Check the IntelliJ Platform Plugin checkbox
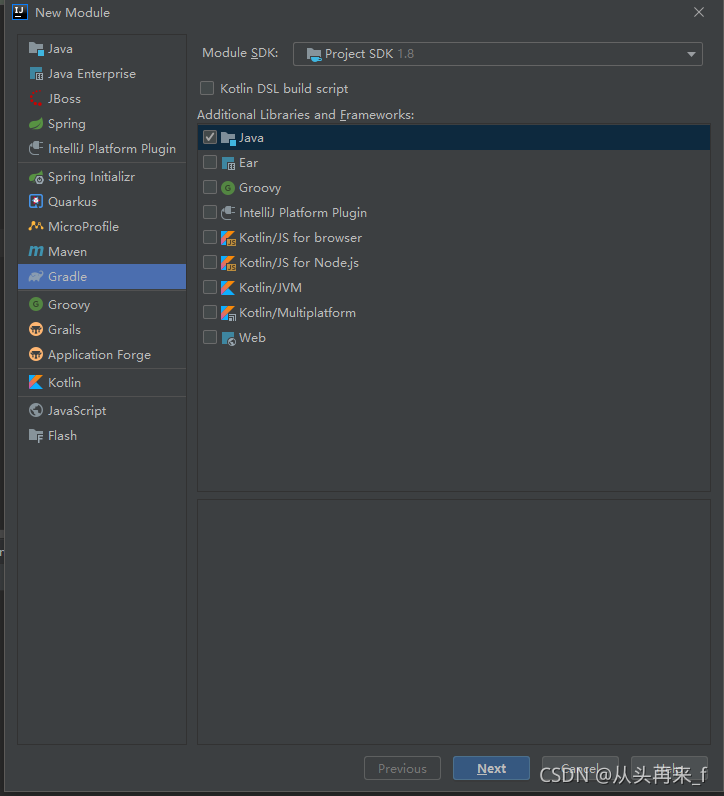Viewport: 724px width, 796px height. (210, 212)
